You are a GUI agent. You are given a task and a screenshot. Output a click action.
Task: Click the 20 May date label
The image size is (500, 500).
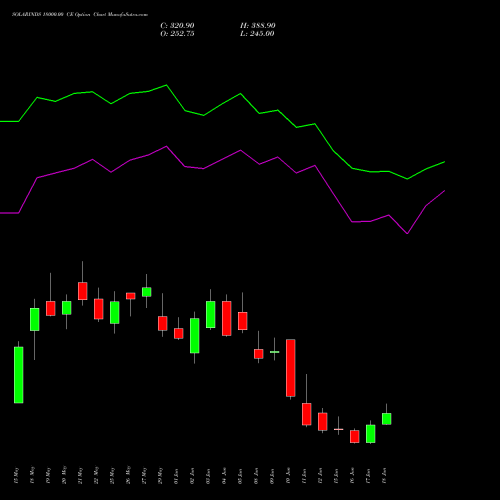point(65,476)
